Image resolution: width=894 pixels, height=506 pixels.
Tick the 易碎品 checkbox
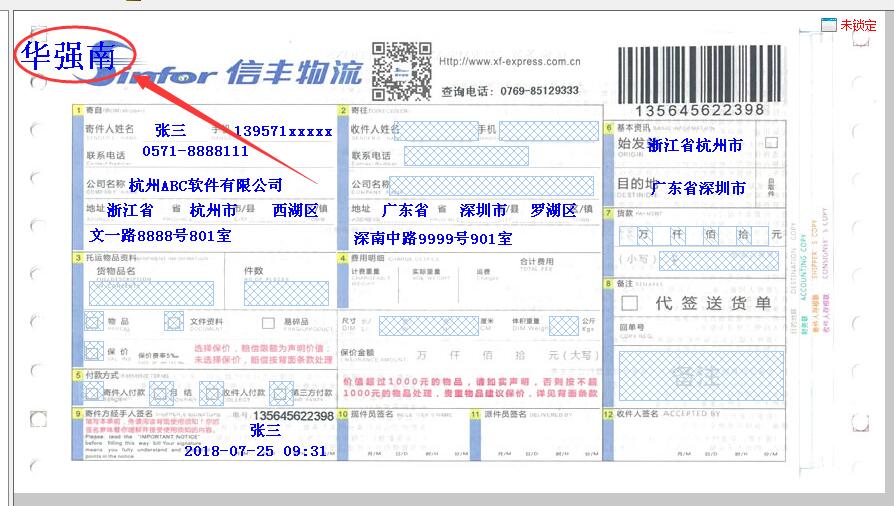268,323
